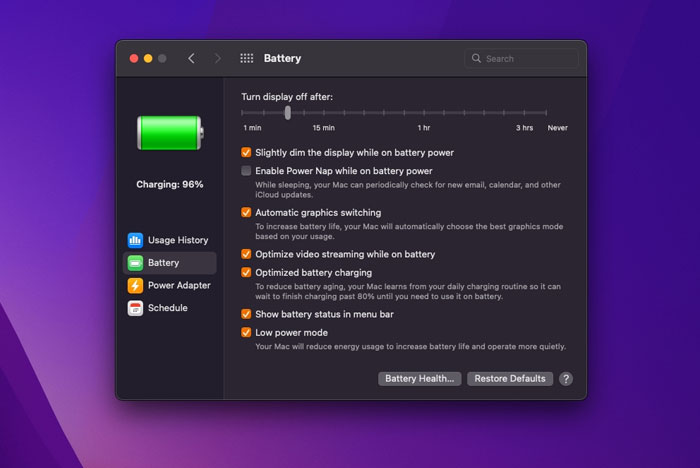Open help with the question mark button

(x=566, y=379)
